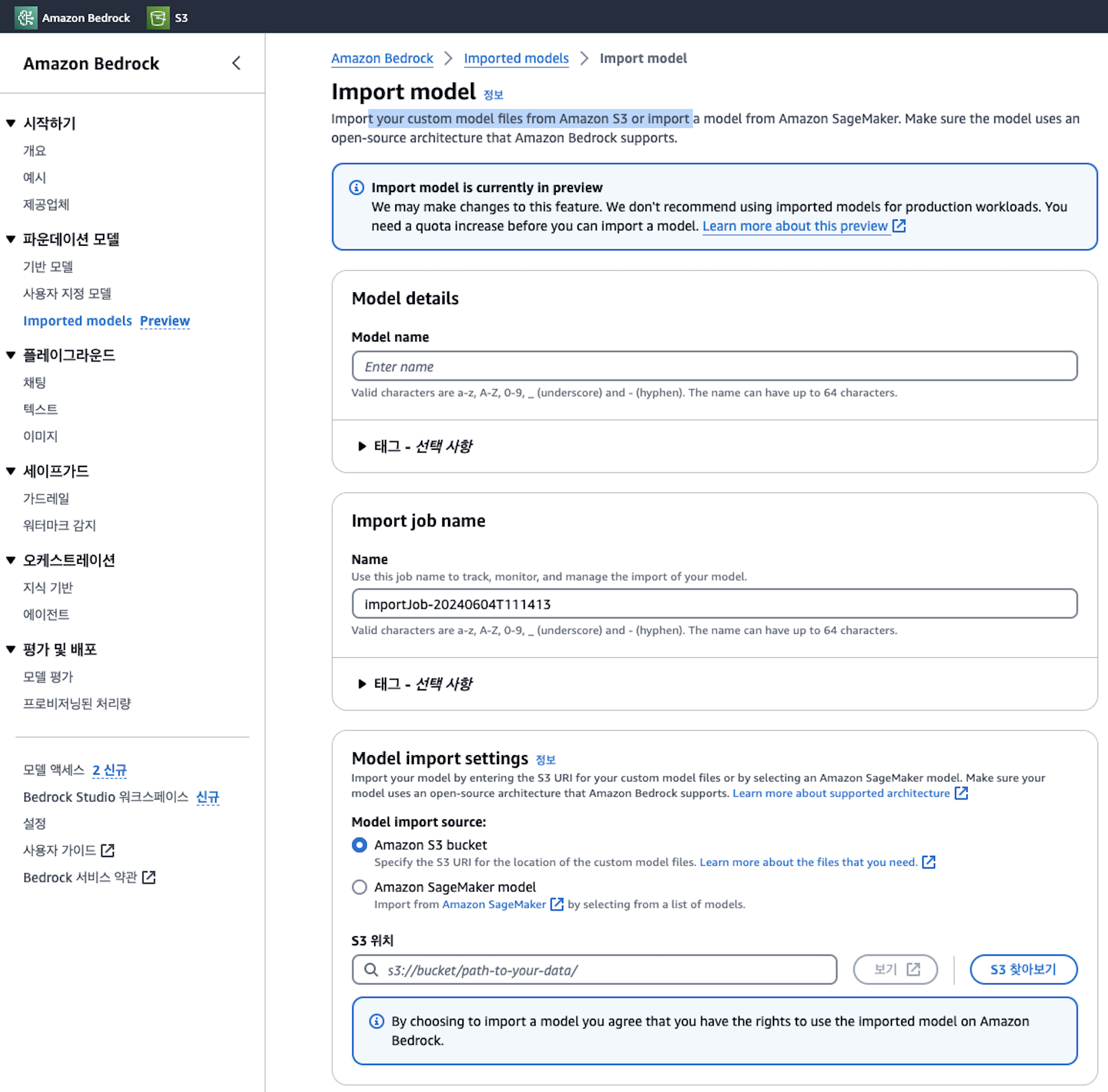
Task: Go to 기반 모델 page
Action: click(48, 266)
